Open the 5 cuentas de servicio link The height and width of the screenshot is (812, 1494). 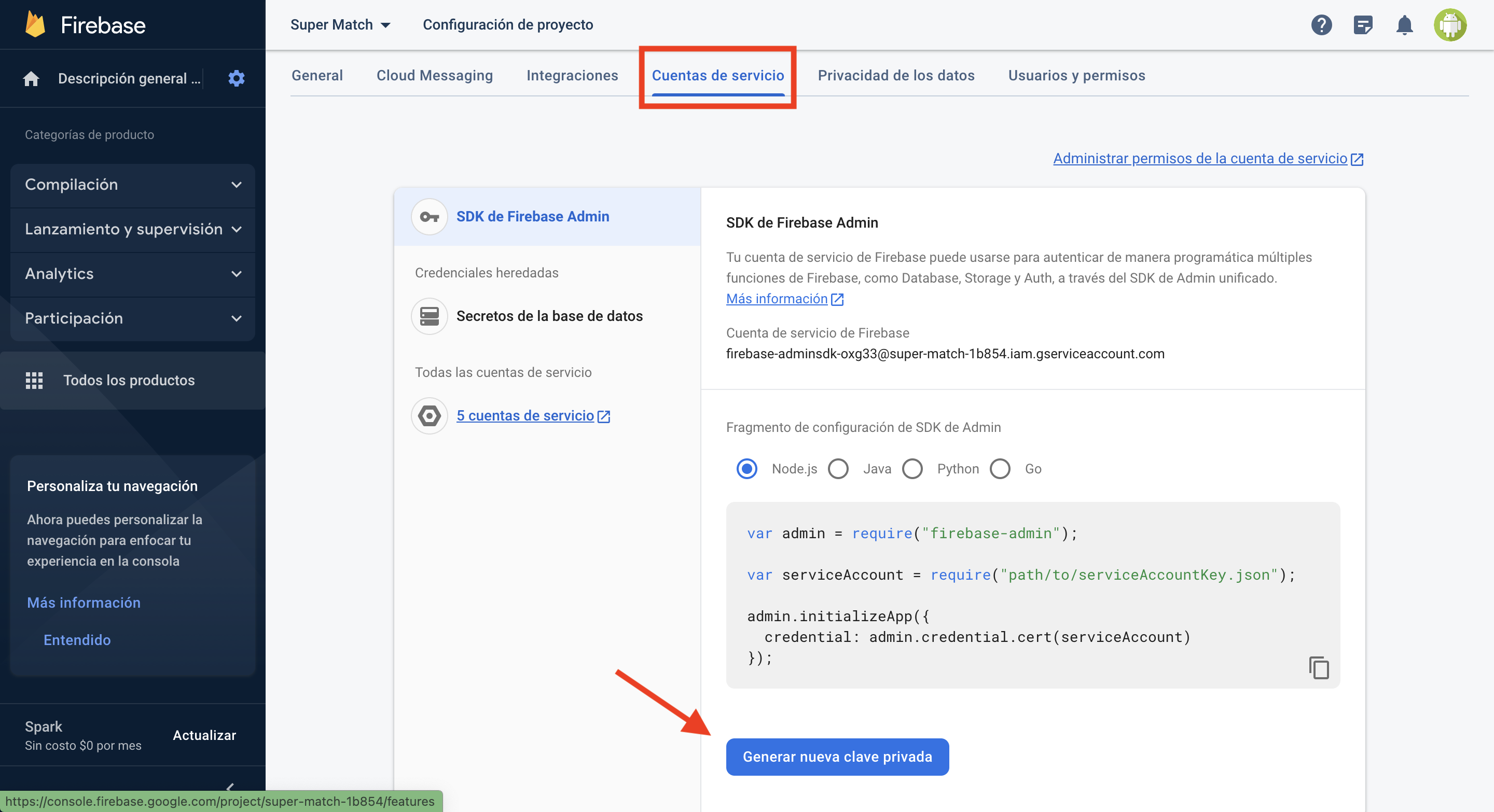525,415
